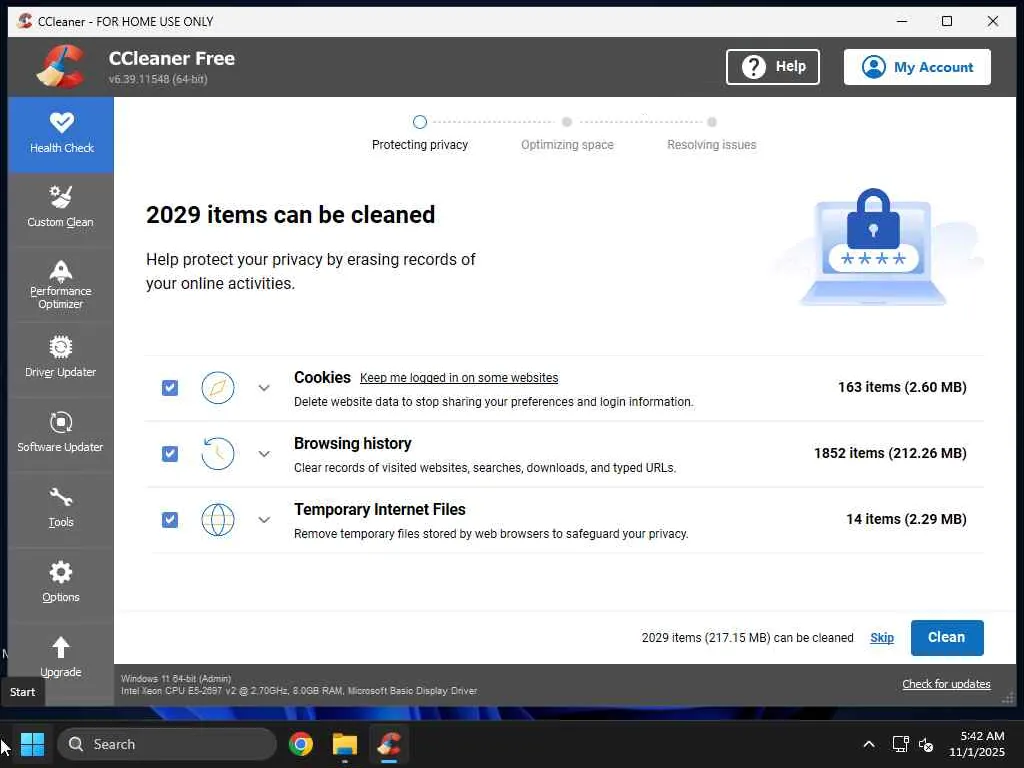Open File Explorer from the taskbar
Screen dimensions: 1024x768
345,744
